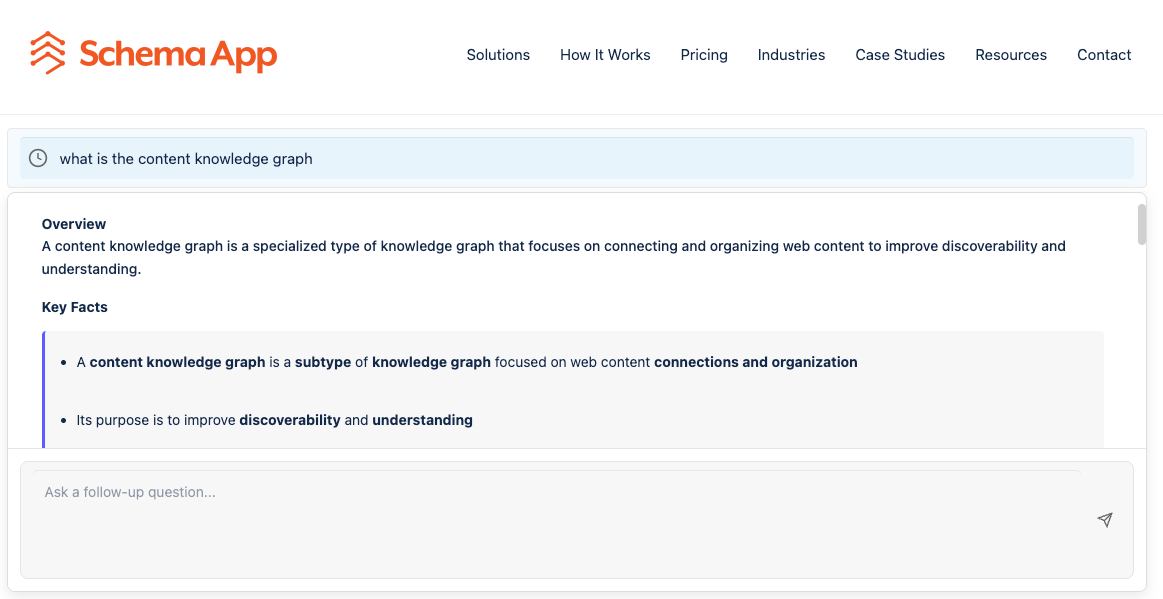Viewport: 1163px width, 599px height.
Task: Go to Pricing
Action: 704,55
